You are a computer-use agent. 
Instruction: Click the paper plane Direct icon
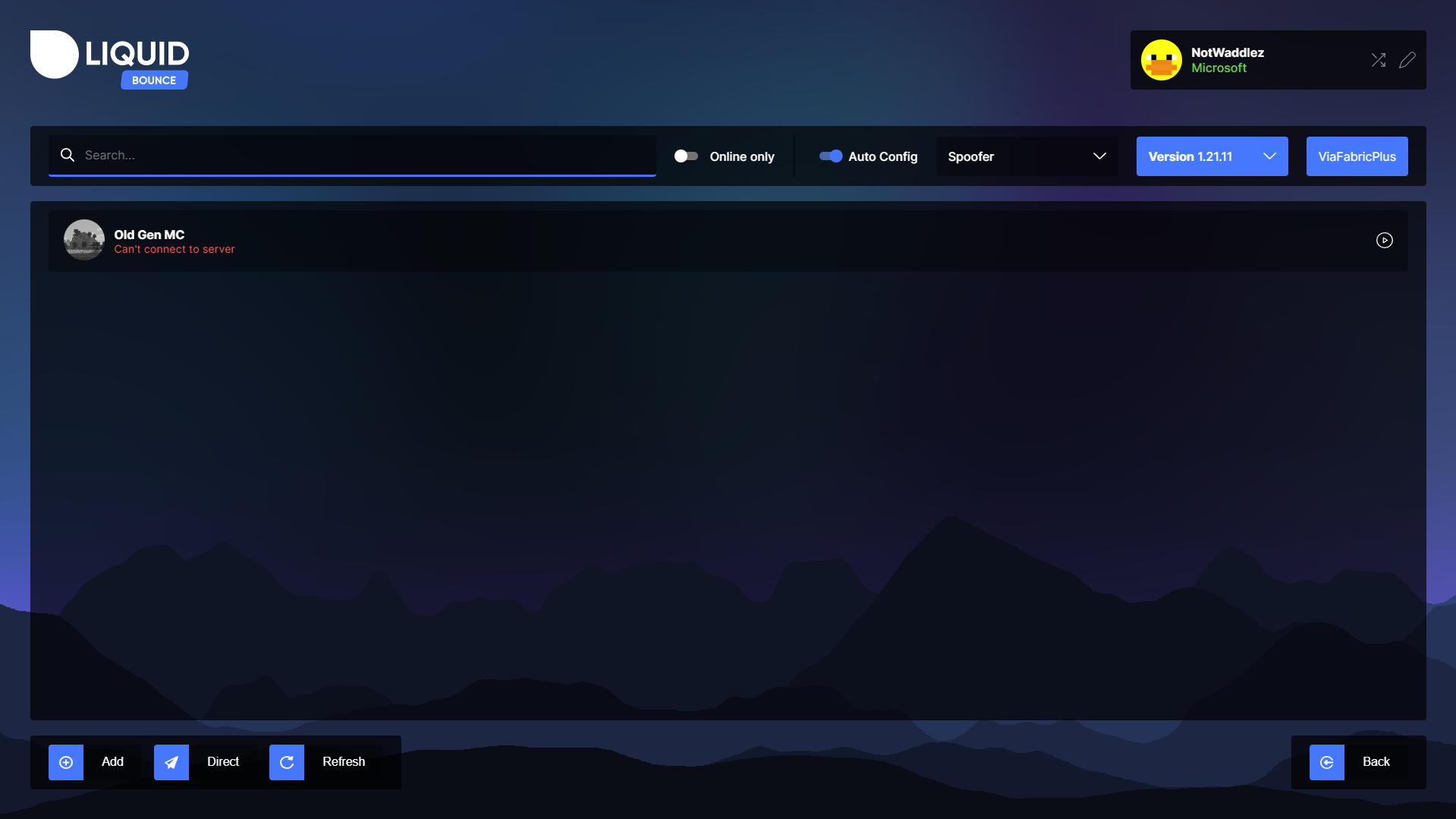point(171,762)
